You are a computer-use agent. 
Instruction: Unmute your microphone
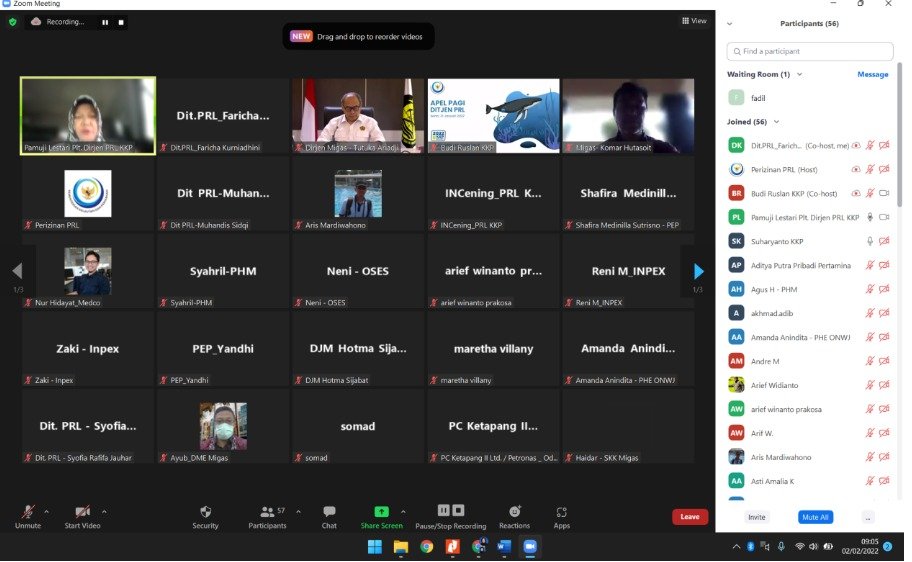pos(28,512)
